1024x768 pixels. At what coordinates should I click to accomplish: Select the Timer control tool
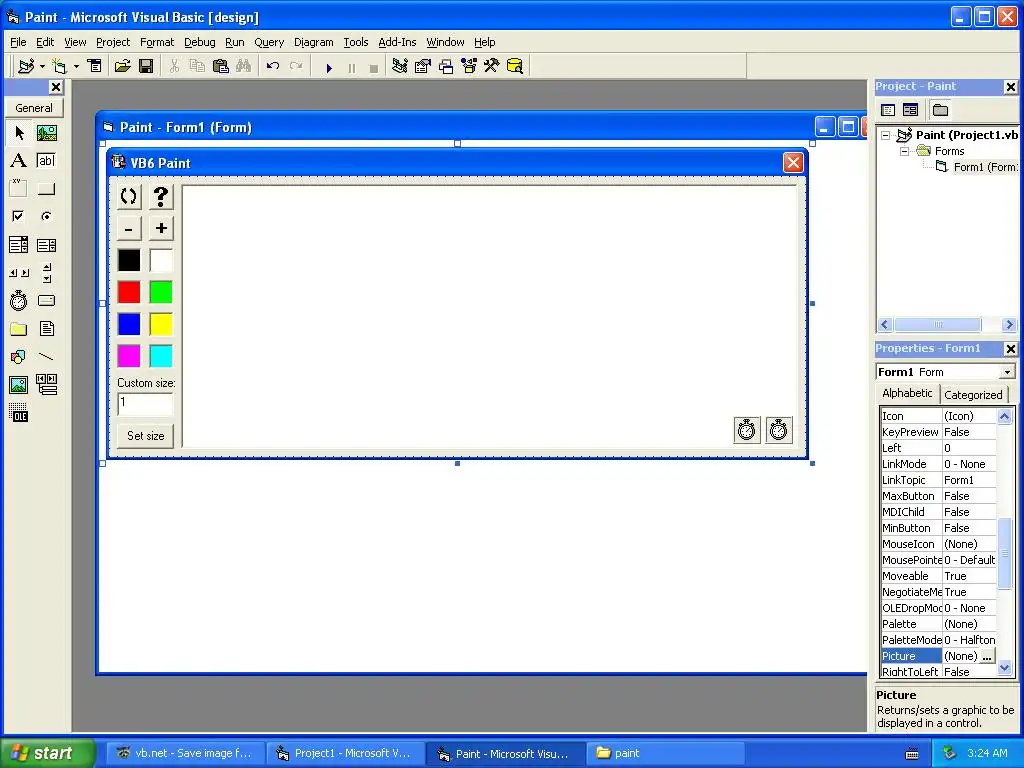pyautogui.click(x=19, y=300)
